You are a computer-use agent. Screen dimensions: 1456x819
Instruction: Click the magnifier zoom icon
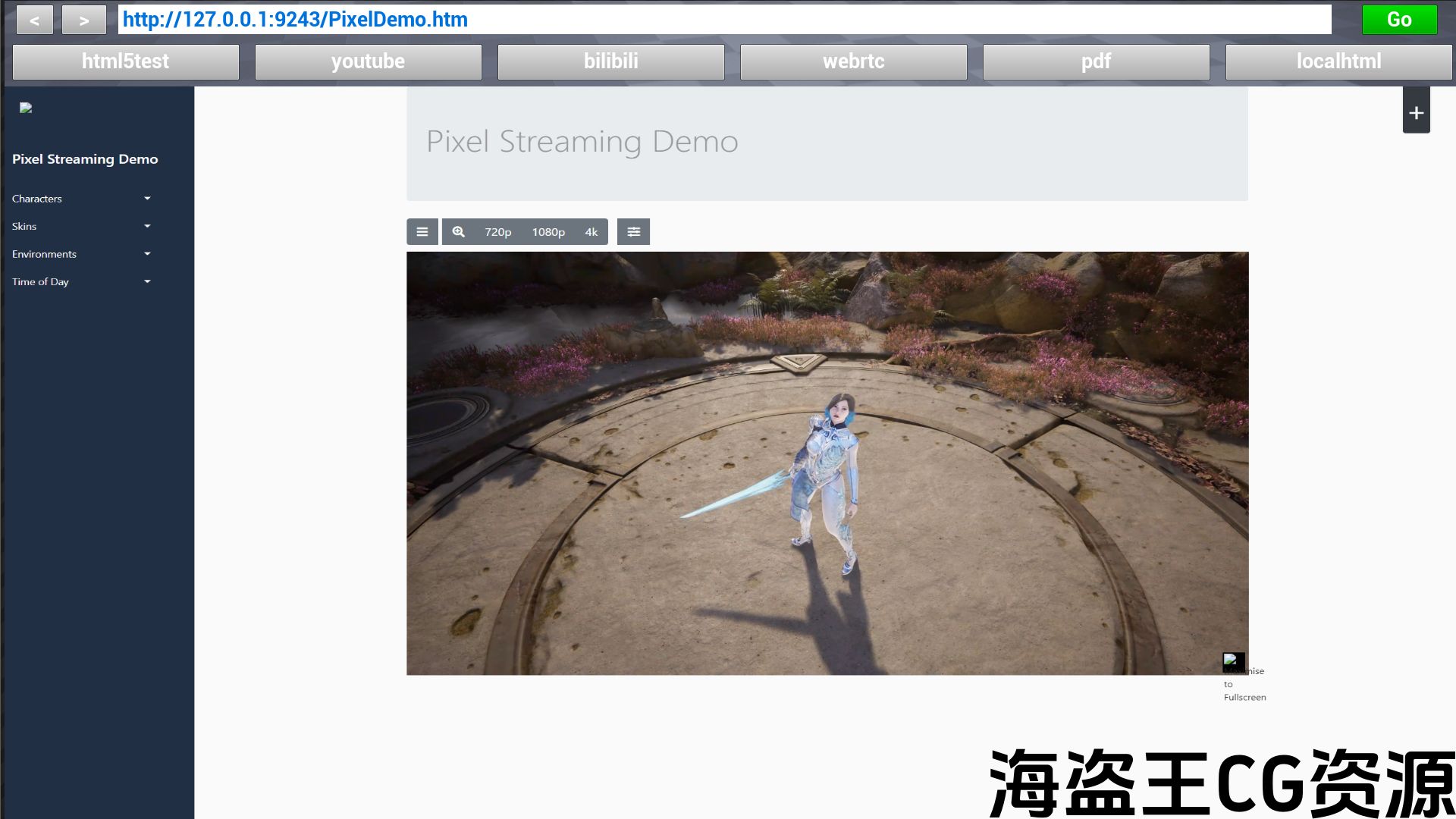click(458, 232)
